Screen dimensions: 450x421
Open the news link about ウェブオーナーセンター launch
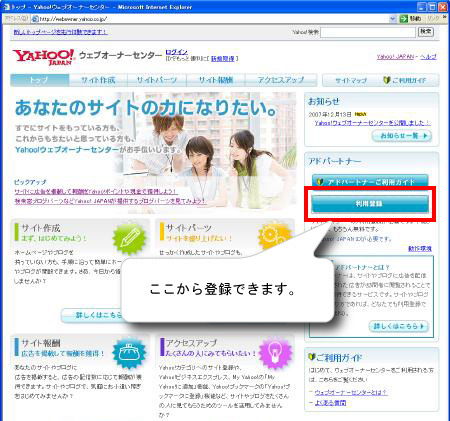point(373,123)
